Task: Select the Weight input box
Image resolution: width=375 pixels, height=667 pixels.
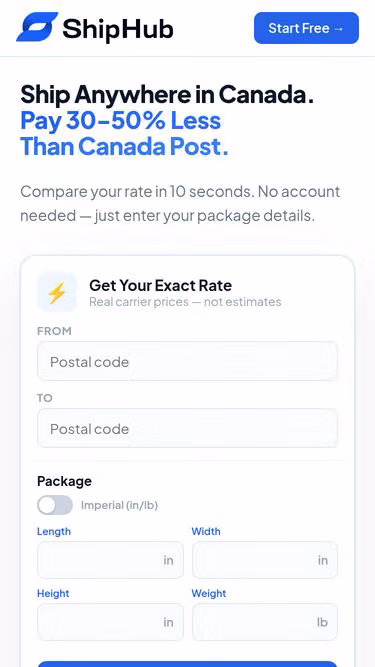Action: pyautogui.click(x=265, y=622)
